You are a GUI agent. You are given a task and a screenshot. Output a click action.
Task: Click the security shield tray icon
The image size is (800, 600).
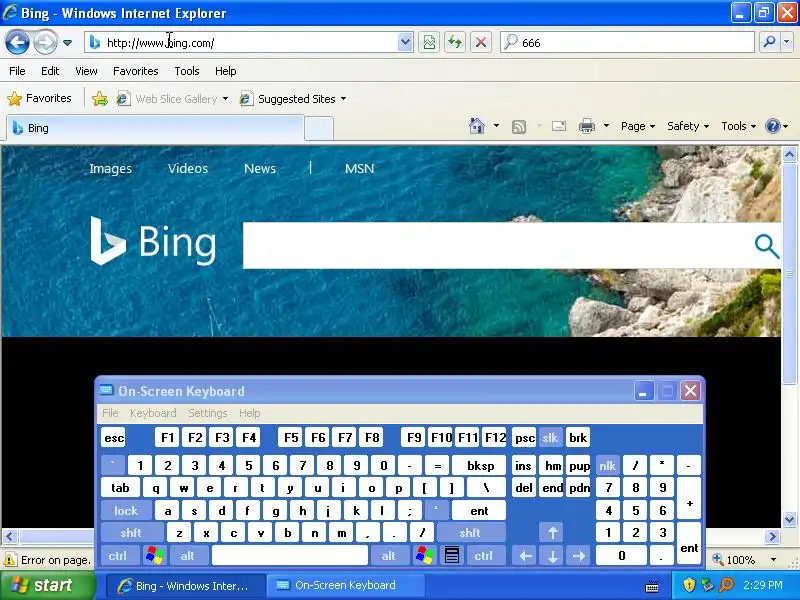[689, 585]
